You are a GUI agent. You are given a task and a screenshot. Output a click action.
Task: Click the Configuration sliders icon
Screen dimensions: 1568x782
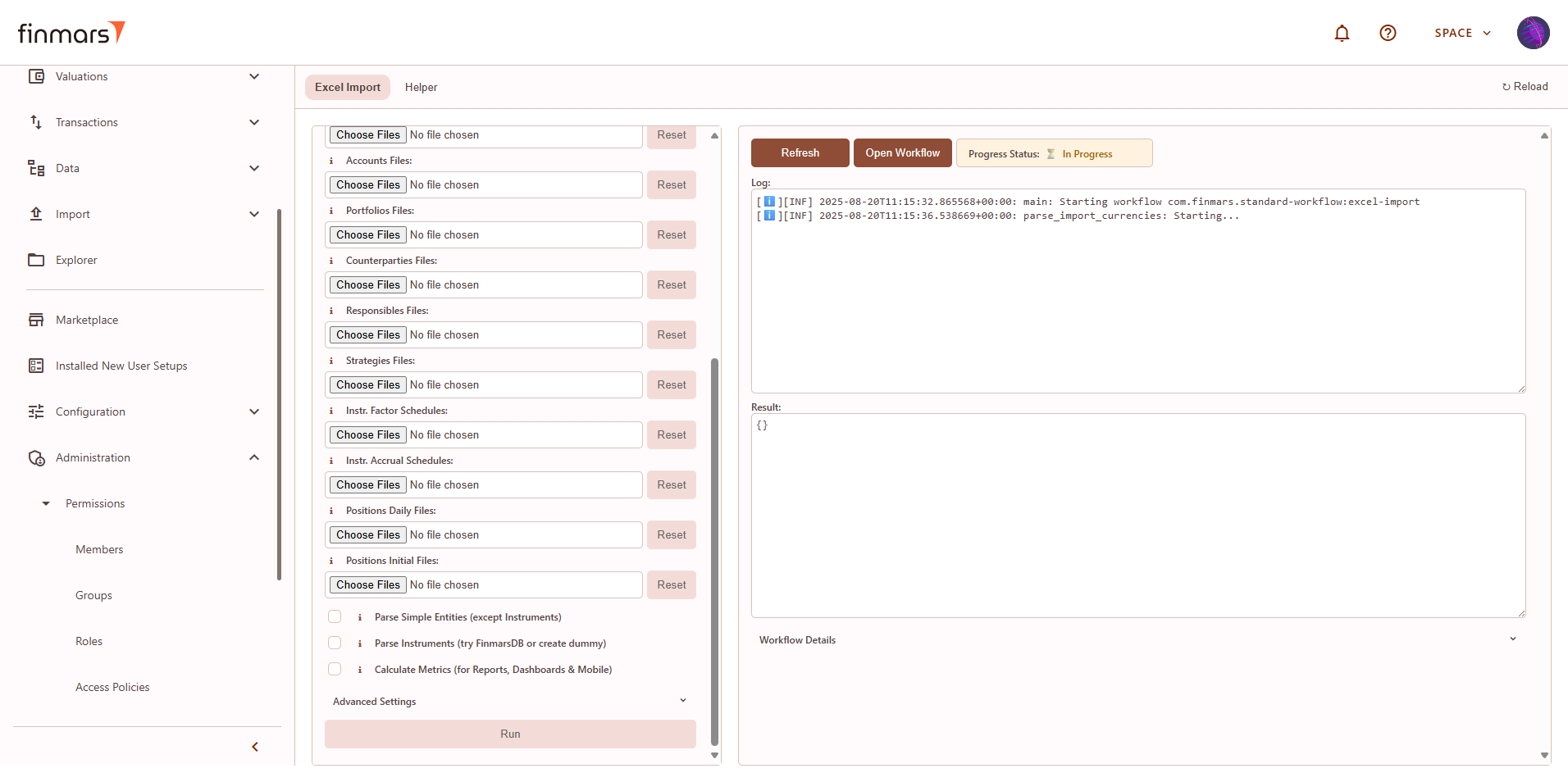[36, 411]
